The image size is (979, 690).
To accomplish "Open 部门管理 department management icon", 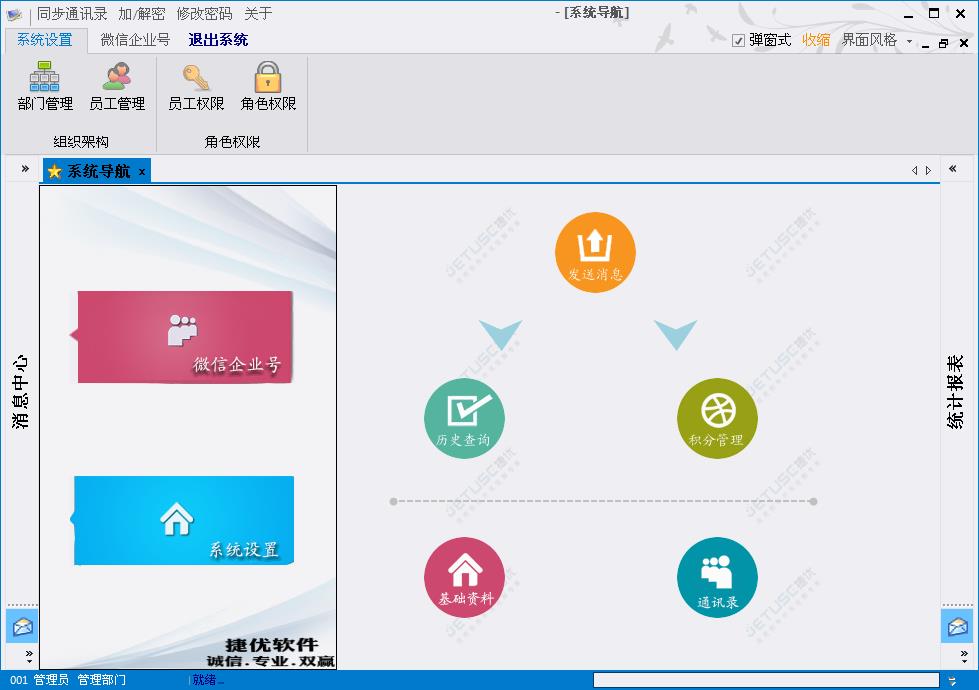I will point(45,86).
